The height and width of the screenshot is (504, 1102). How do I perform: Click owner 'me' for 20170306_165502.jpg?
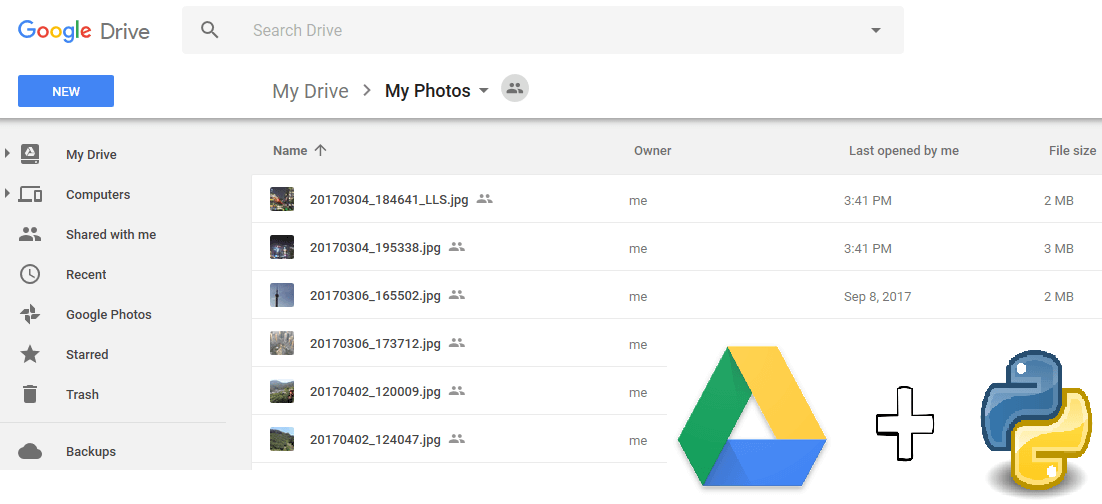[638, 297]
